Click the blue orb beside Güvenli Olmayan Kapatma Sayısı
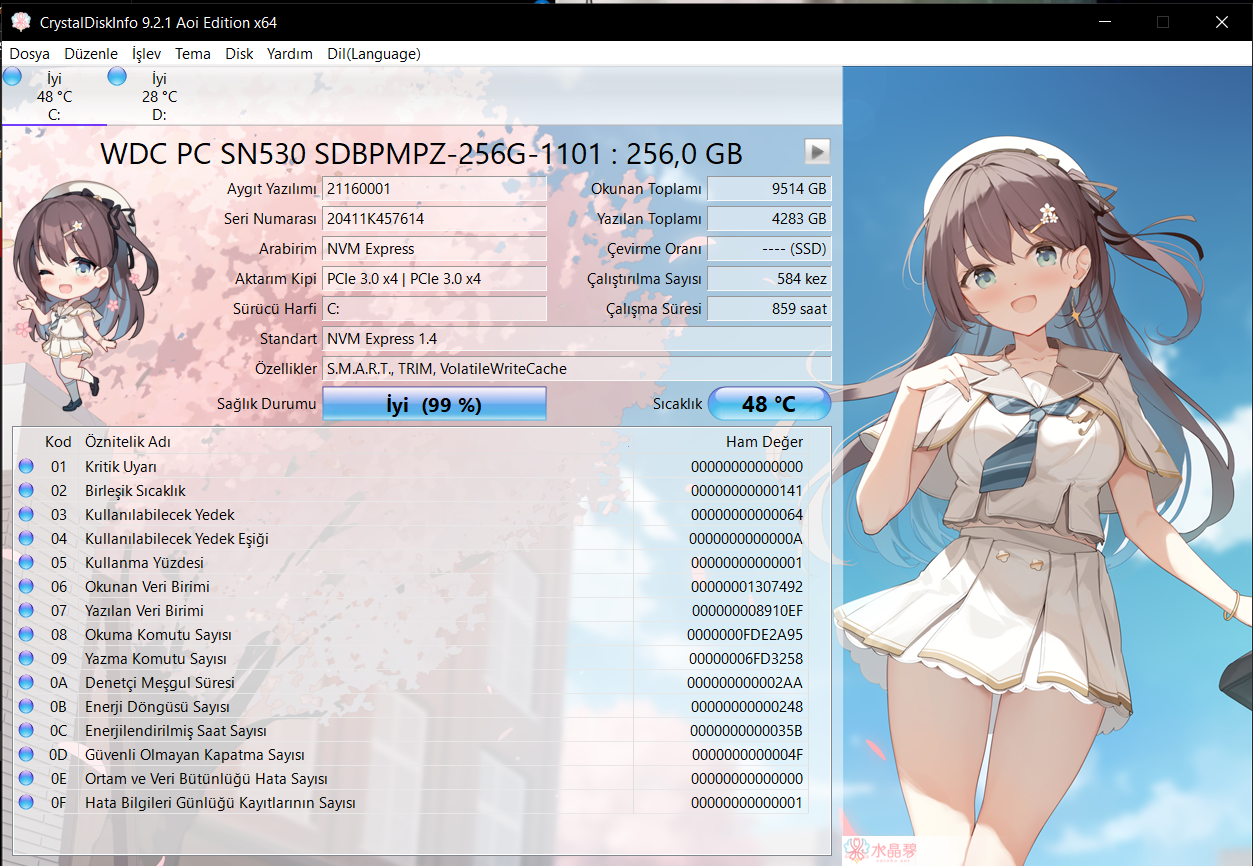This screenshot has height=866, width=1253. 26,754
